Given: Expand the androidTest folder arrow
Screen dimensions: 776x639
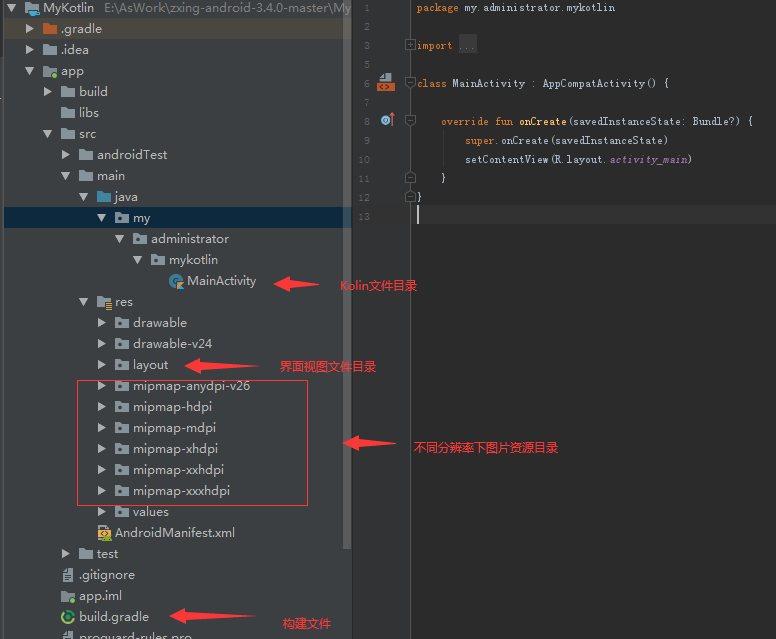Looking at the screenshot, I should (x=66, y=155).
